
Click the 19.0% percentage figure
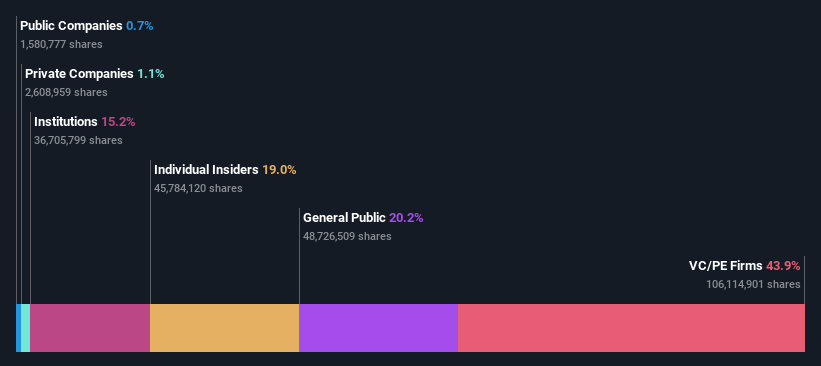[279, 170]
